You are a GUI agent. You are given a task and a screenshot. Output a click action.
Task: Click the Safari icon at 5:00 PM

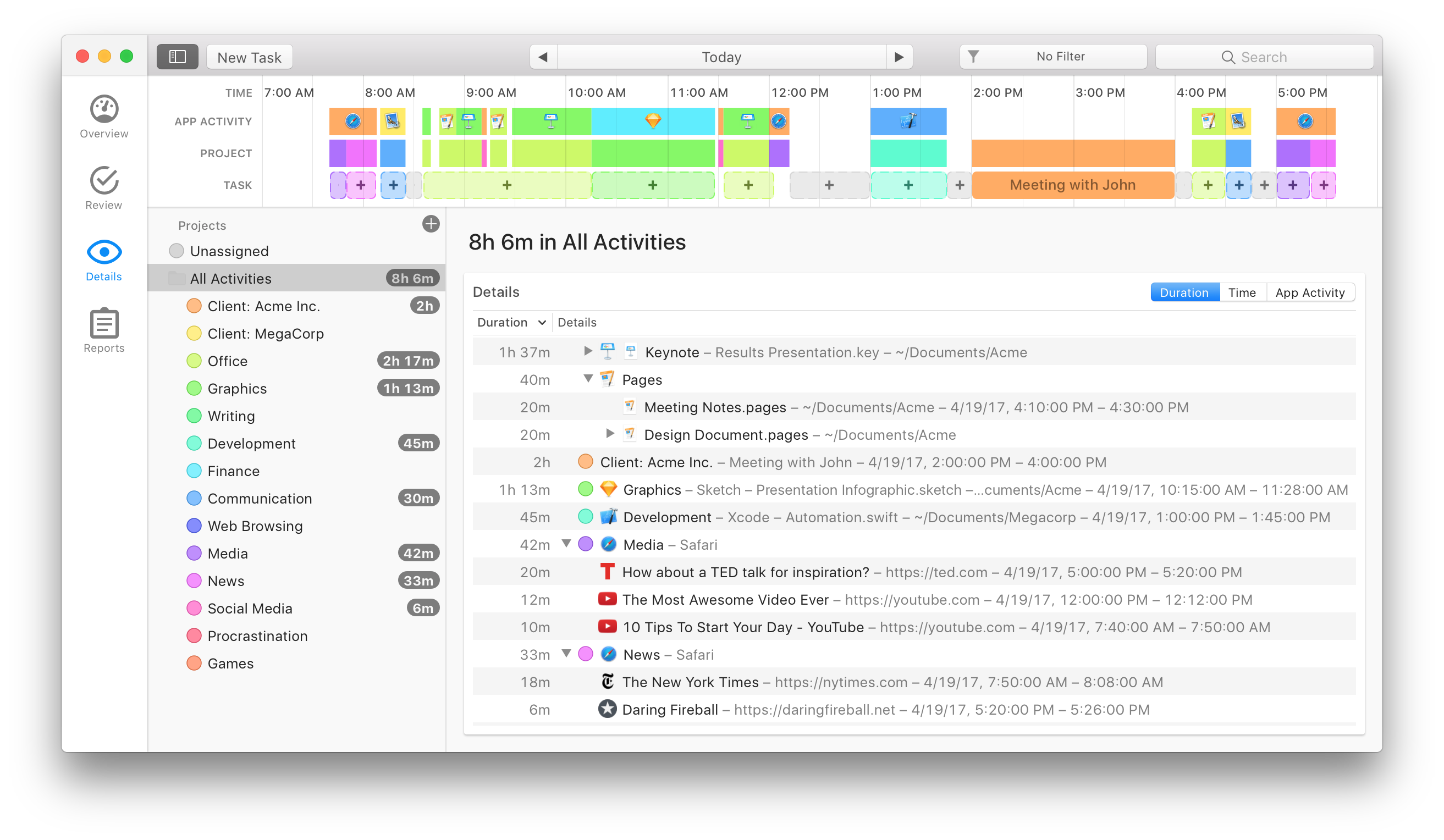click(x=1305, y=121)
